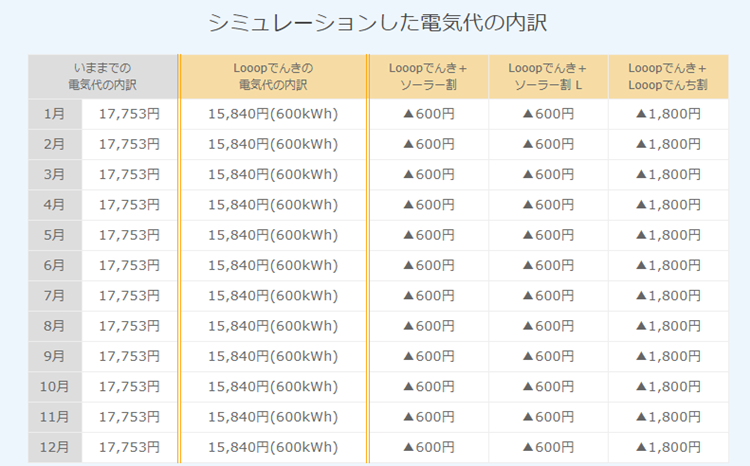Click 15,840円(600kWh) in the 4月 row

pyautogui.click(x=273, y=205)
